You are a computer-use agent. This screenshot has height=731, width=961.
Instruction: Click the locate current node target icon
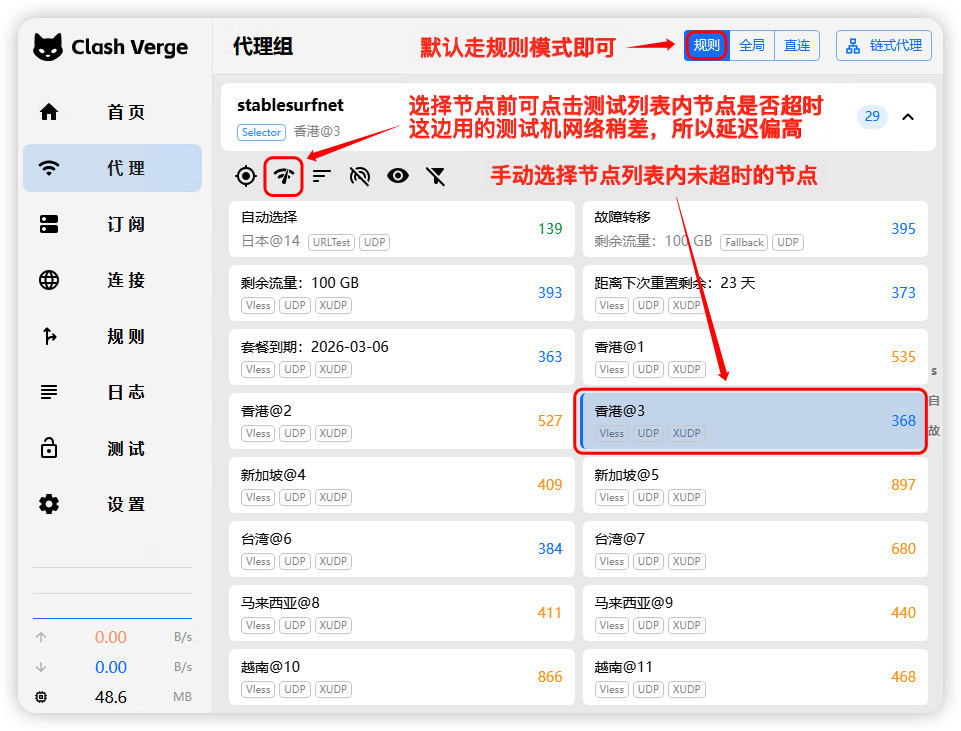tap(246, 177)
